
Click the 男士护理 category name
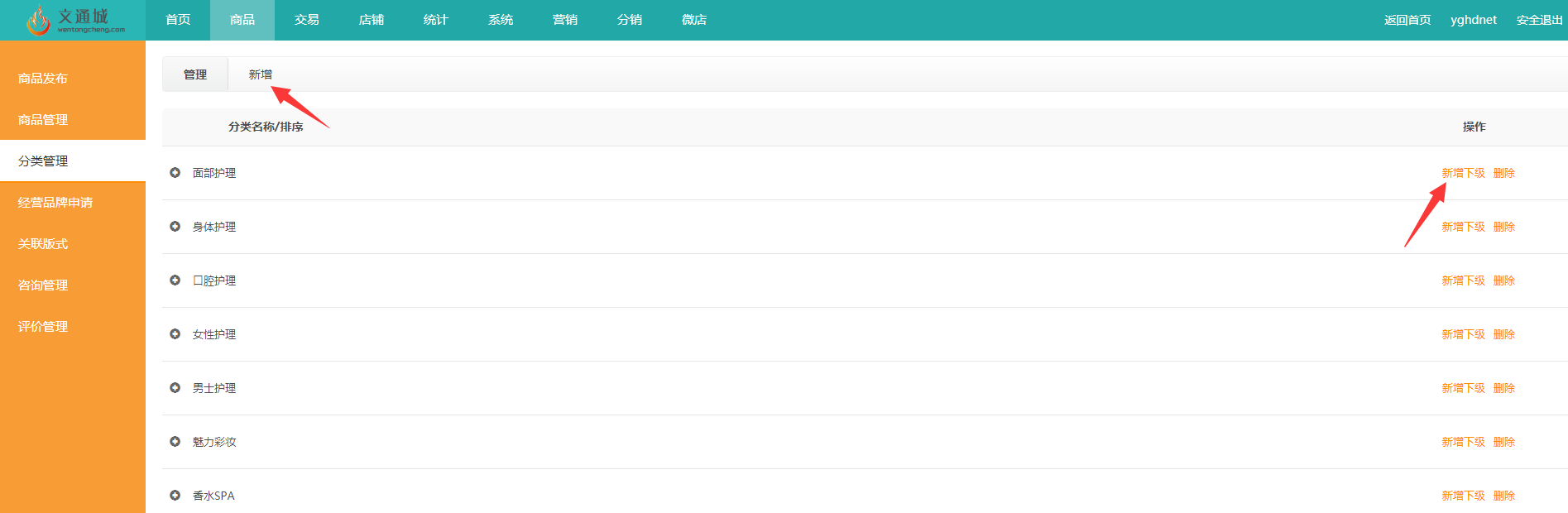(214, 388)
